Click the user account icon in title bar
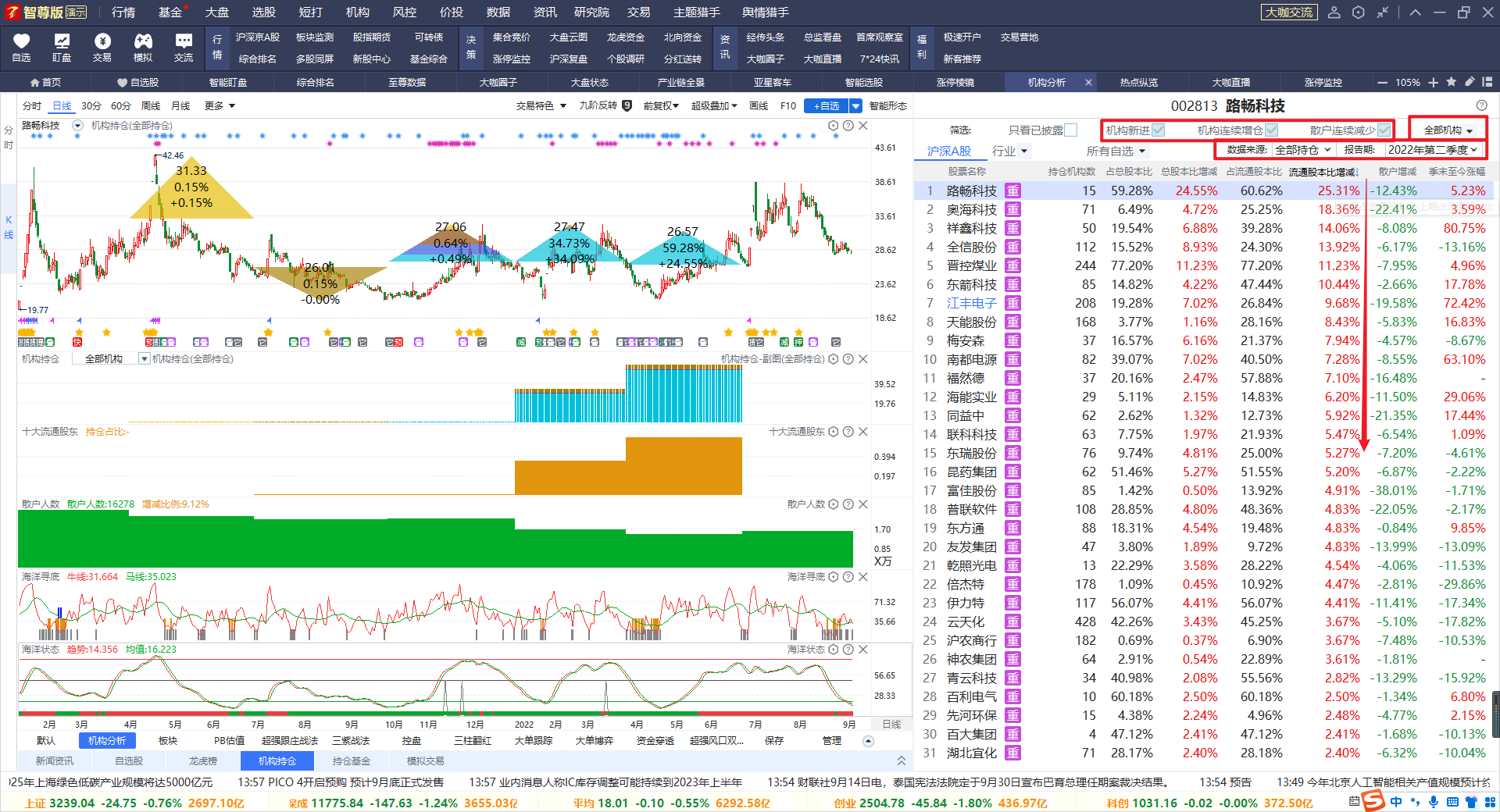This screenshot has width=1500, height=812. [x=1334, y=12]
